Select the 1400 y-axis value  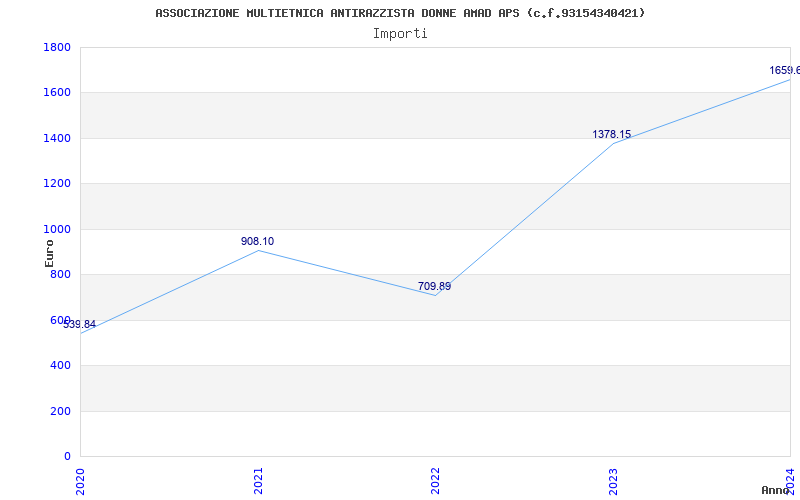(57, 138)
